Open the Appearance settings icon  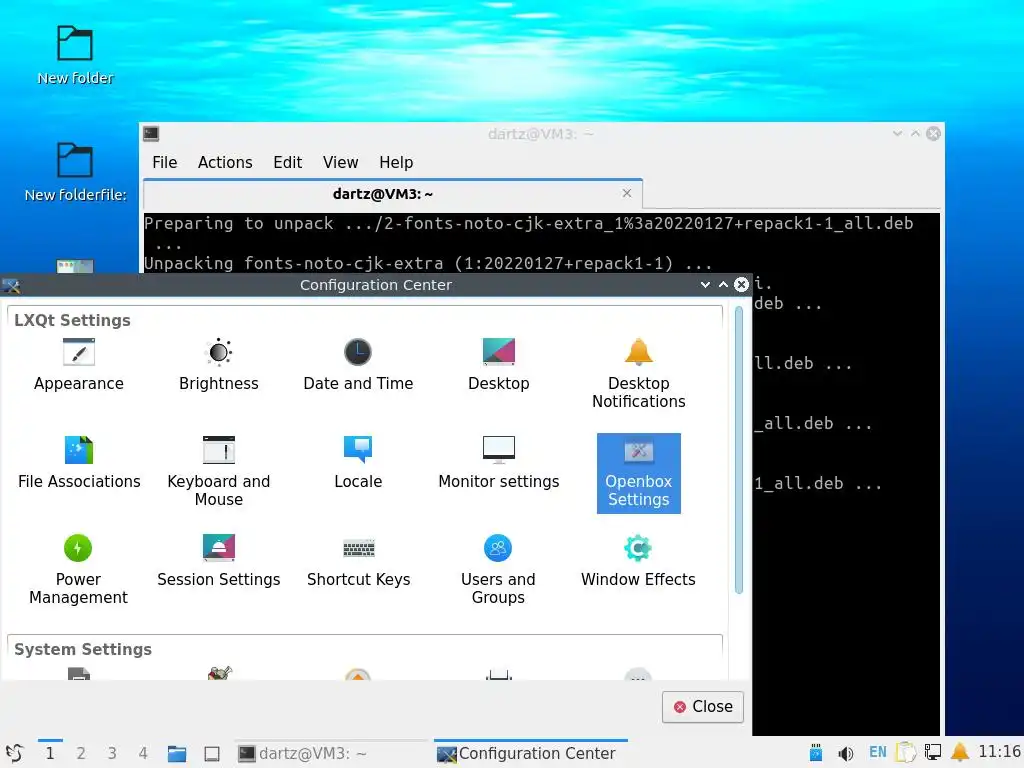pyautogui.click(x=78, y=364)
